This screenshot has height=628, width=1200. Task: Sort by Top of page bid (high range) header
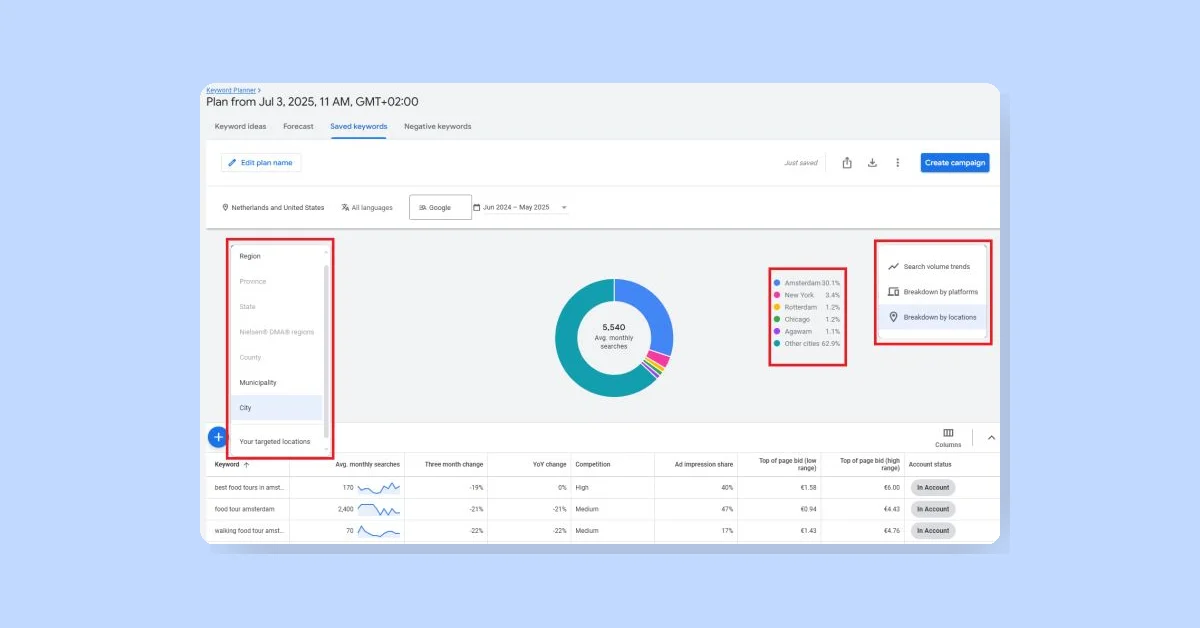[x=868, y=465]
